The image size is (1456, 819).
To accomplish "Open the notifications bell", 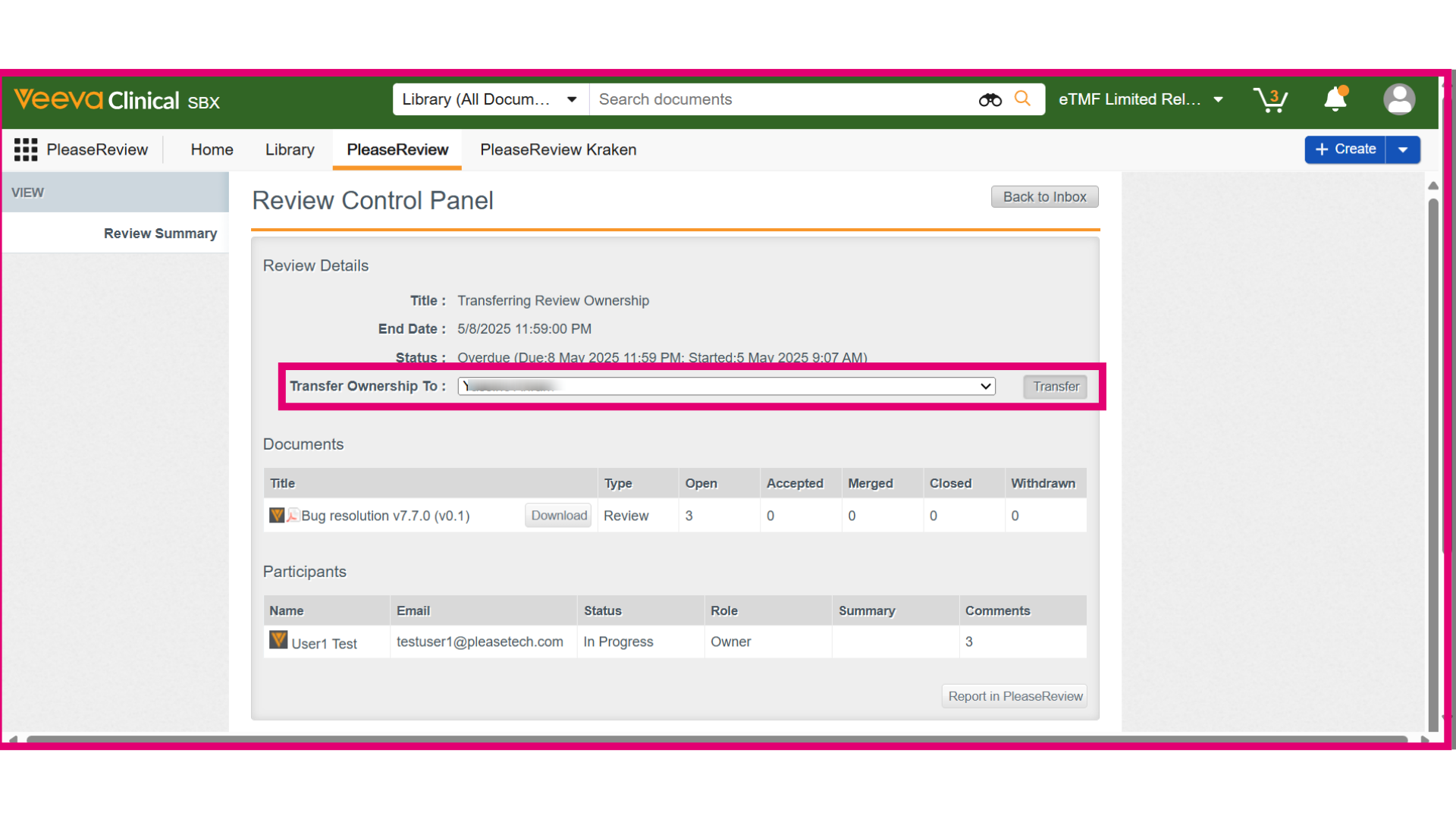I will coord(1335,99).
